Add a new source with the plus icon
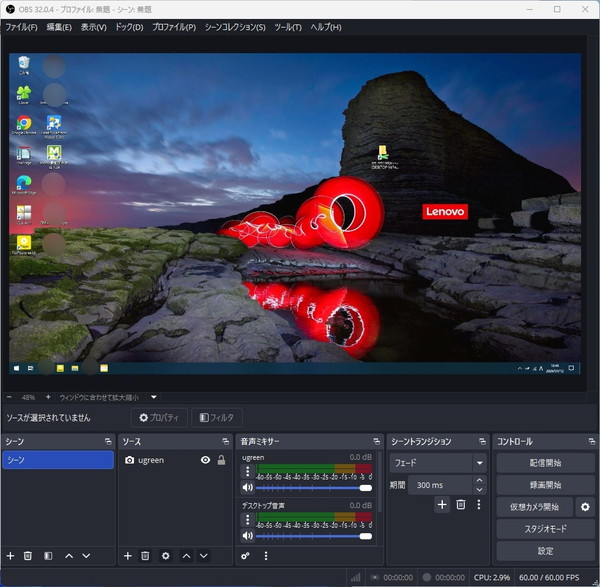The width and height of the screenshot is (600, 587). click(127, 556)
